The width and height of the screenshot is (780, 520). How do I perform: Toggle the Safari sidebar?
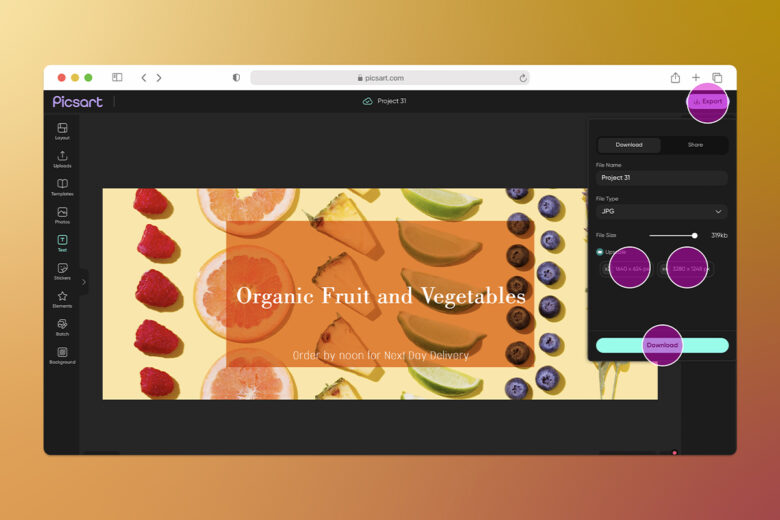[x=117, y=77]
